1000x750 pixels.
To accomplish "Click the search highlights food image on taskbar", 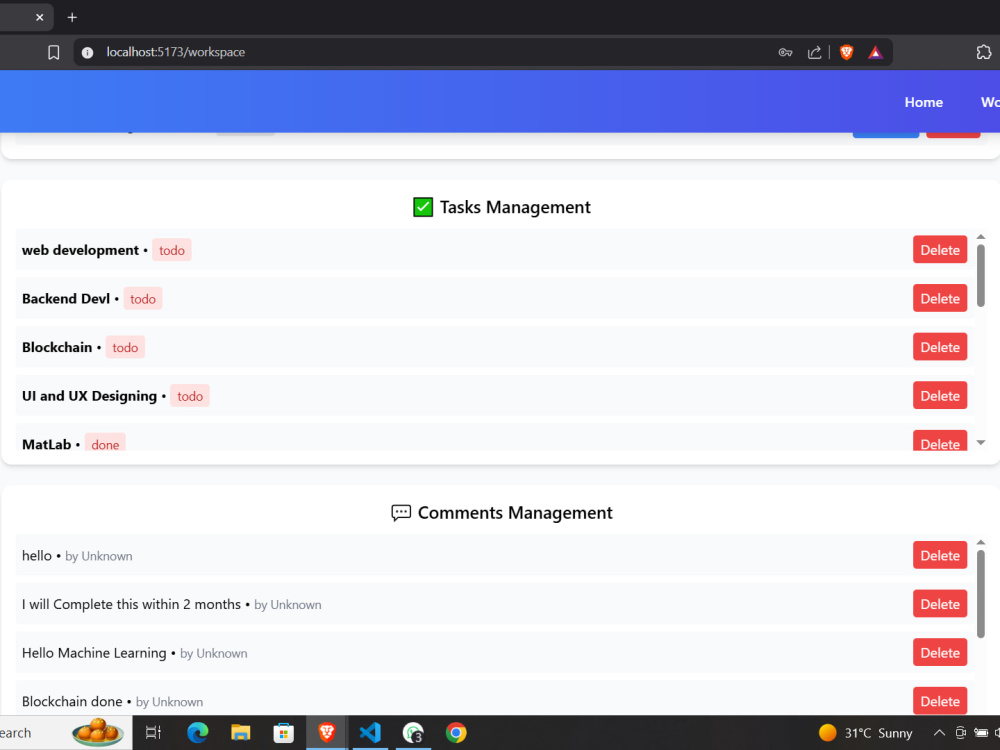I will click(x=98, y=732).
